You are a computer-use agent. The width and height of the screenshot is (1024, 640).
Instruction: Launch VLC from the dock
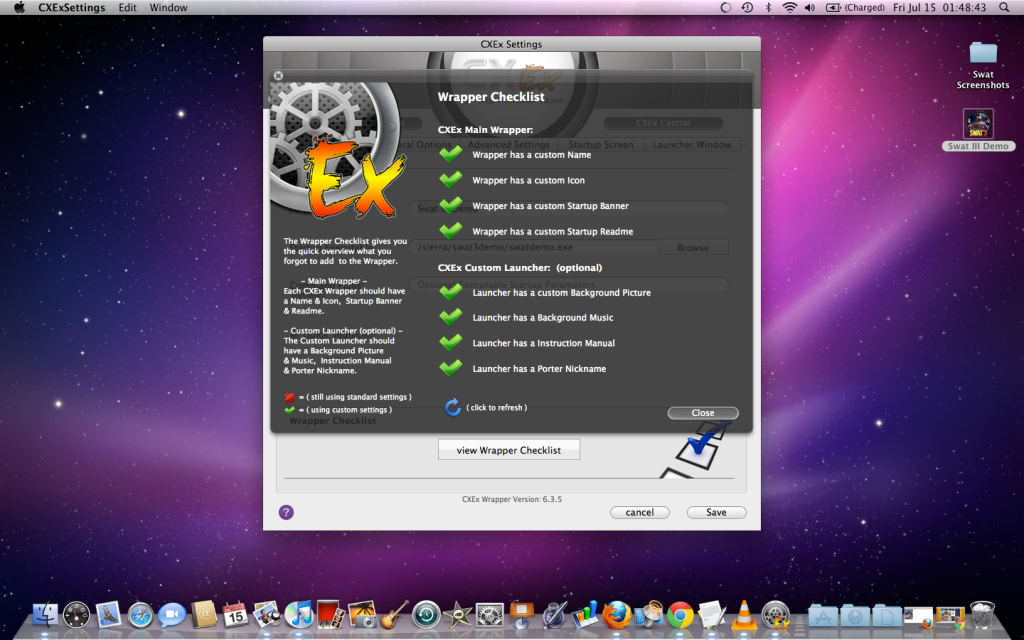pos(744,615)
